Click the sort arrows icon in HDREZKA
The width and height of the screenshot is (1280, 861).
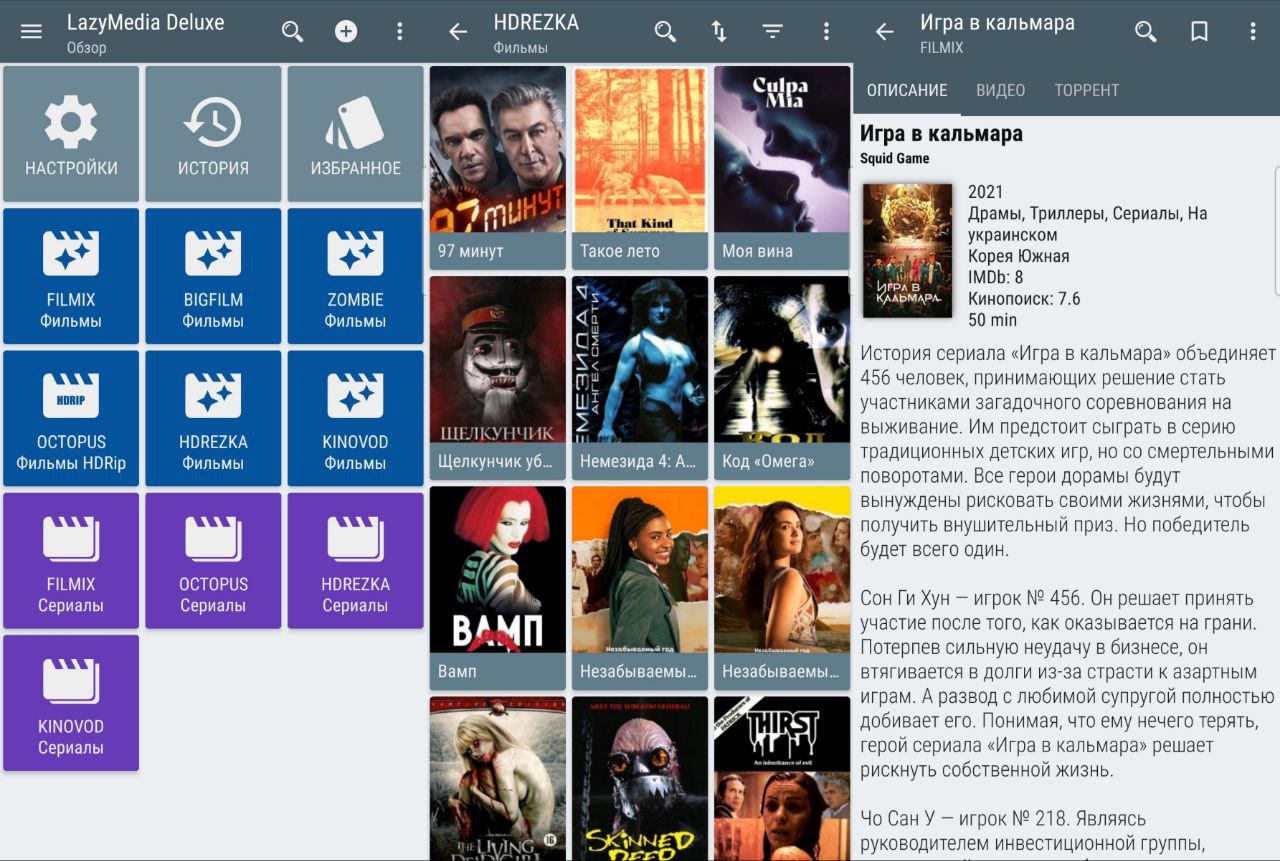[x=719, y=31]
